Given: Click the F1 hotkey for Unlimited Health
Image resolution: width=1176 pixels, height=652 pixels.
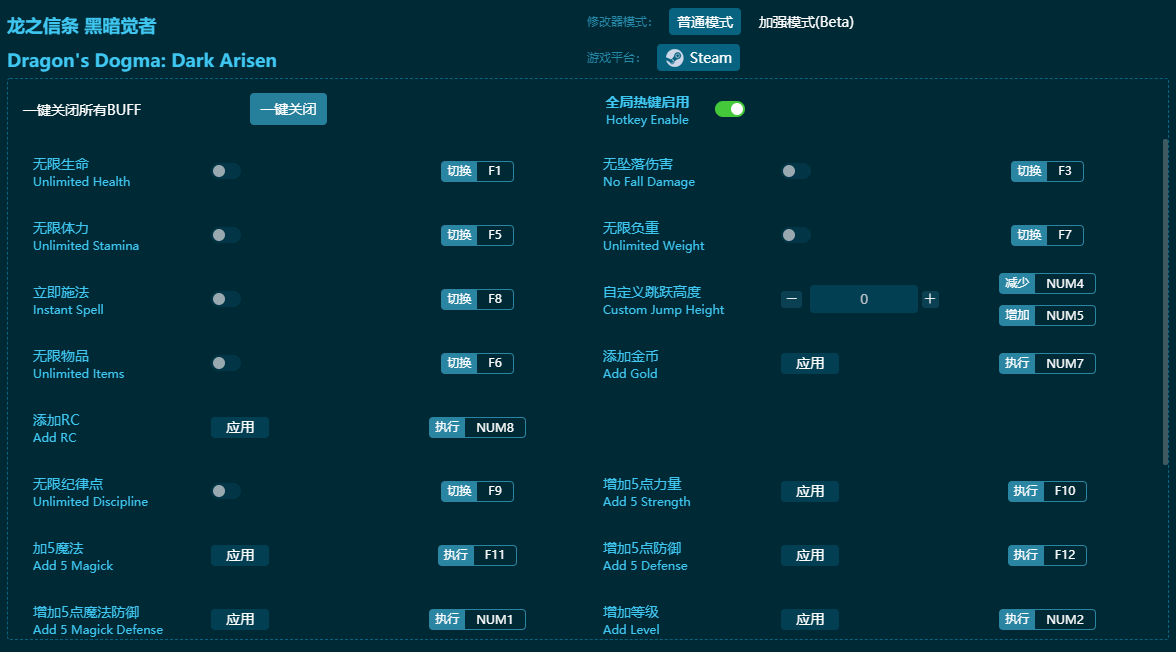Looking at the screenshot, I should click(x=477, y=171).
